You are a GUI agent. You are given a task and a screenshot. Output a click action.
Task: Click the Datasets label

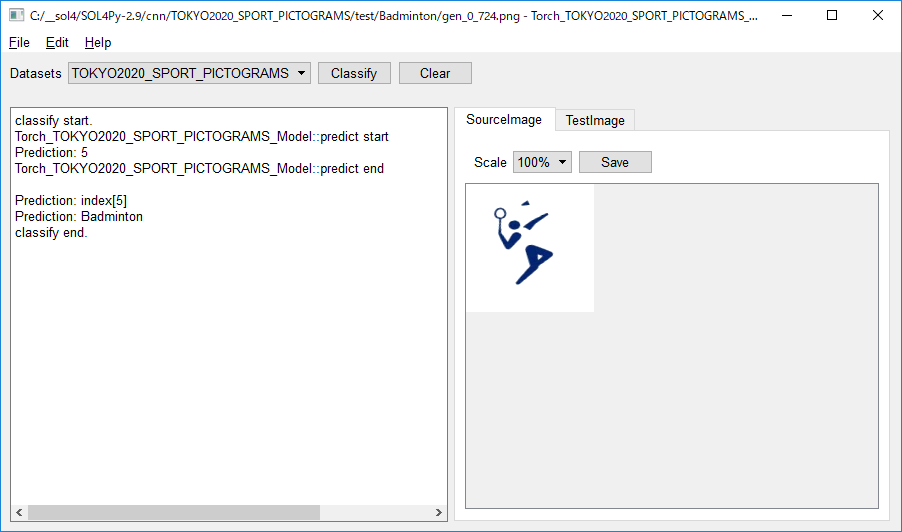36,74
